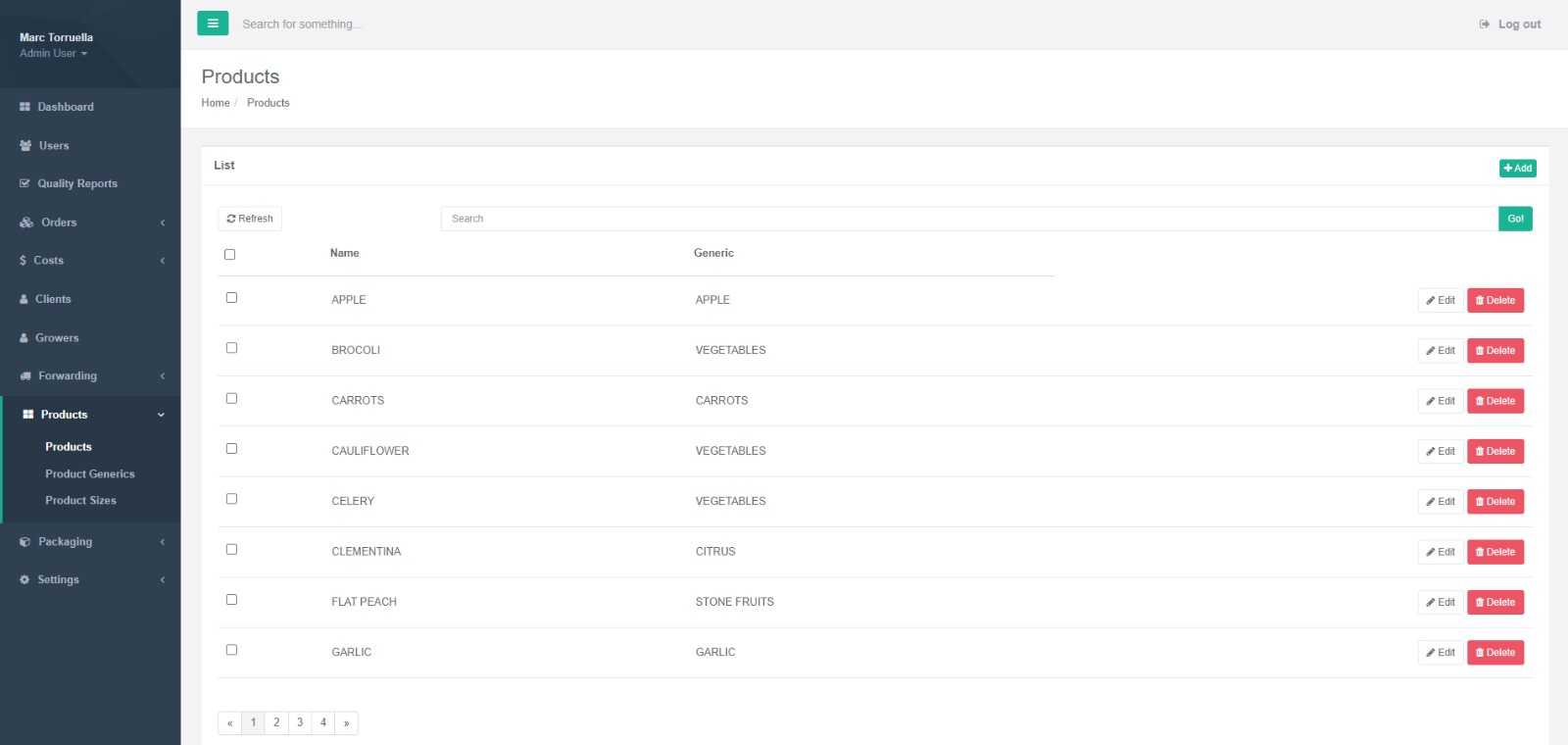Click the Clients person icon
This screenshot has height=745, width=1568.
pyautogui.click(x=24, y=299)
